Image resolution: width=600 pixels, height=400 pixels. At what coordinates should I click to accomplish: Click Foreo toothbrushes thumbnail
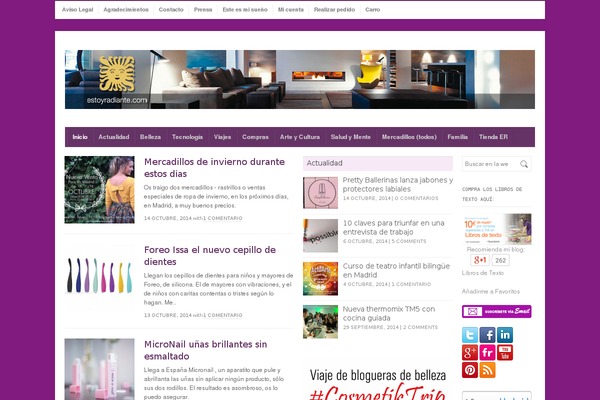pos(99,275)
